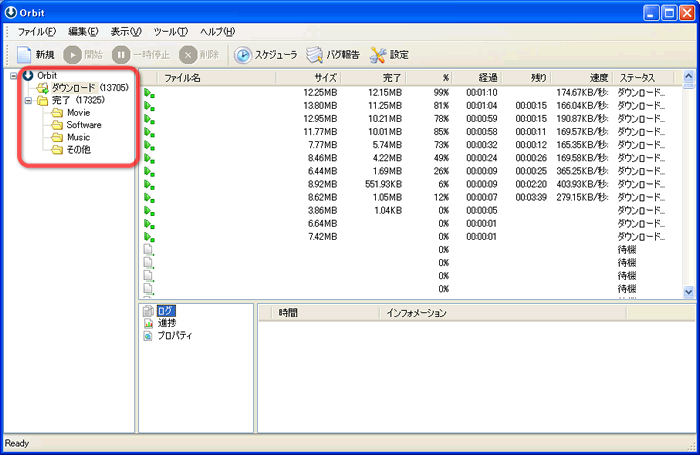Click the 新規 (New) toolbar button
700x455 pixels.
(35, 55)
